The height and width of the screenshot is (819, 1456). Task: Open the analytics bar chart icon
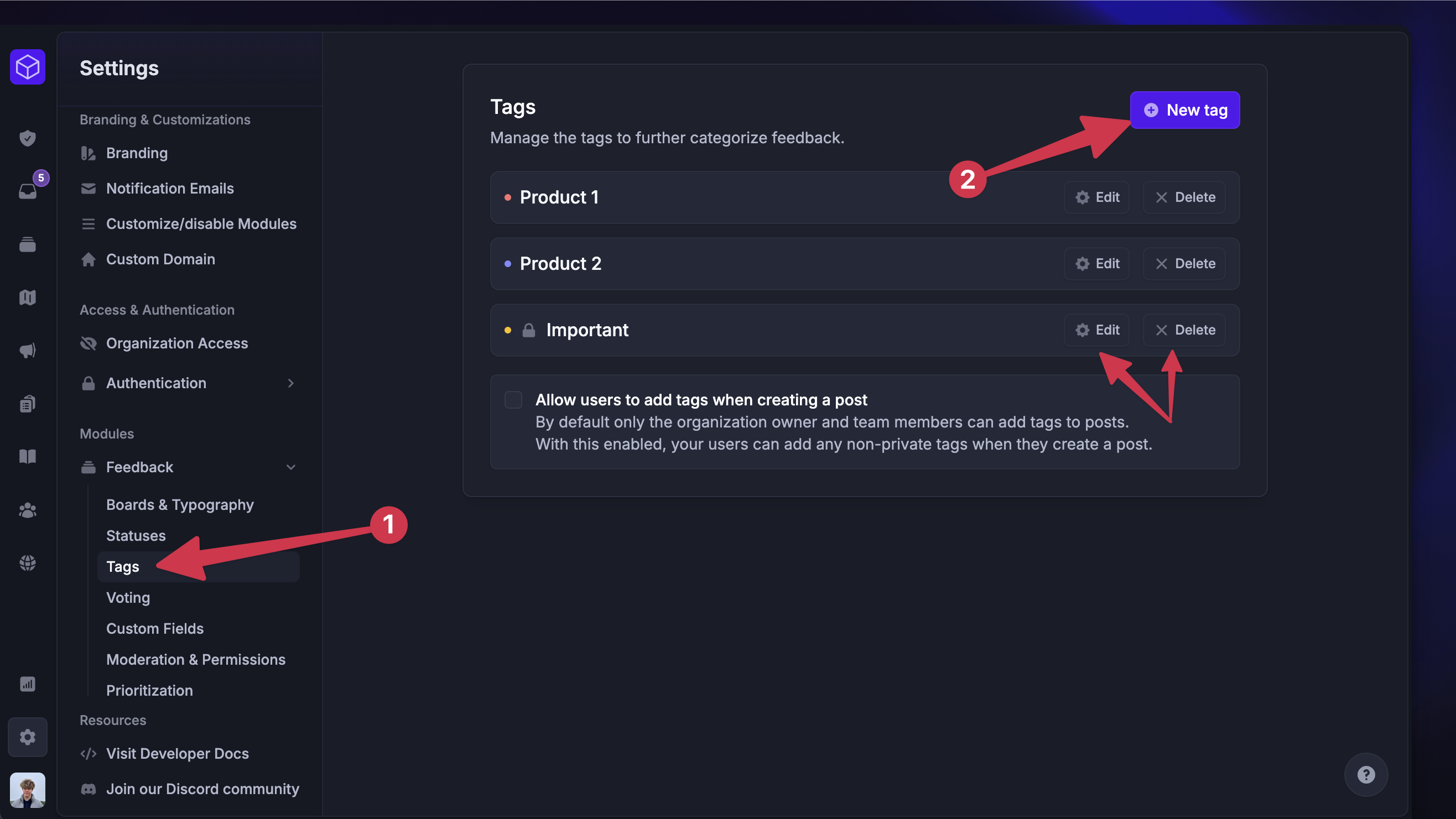27,684
